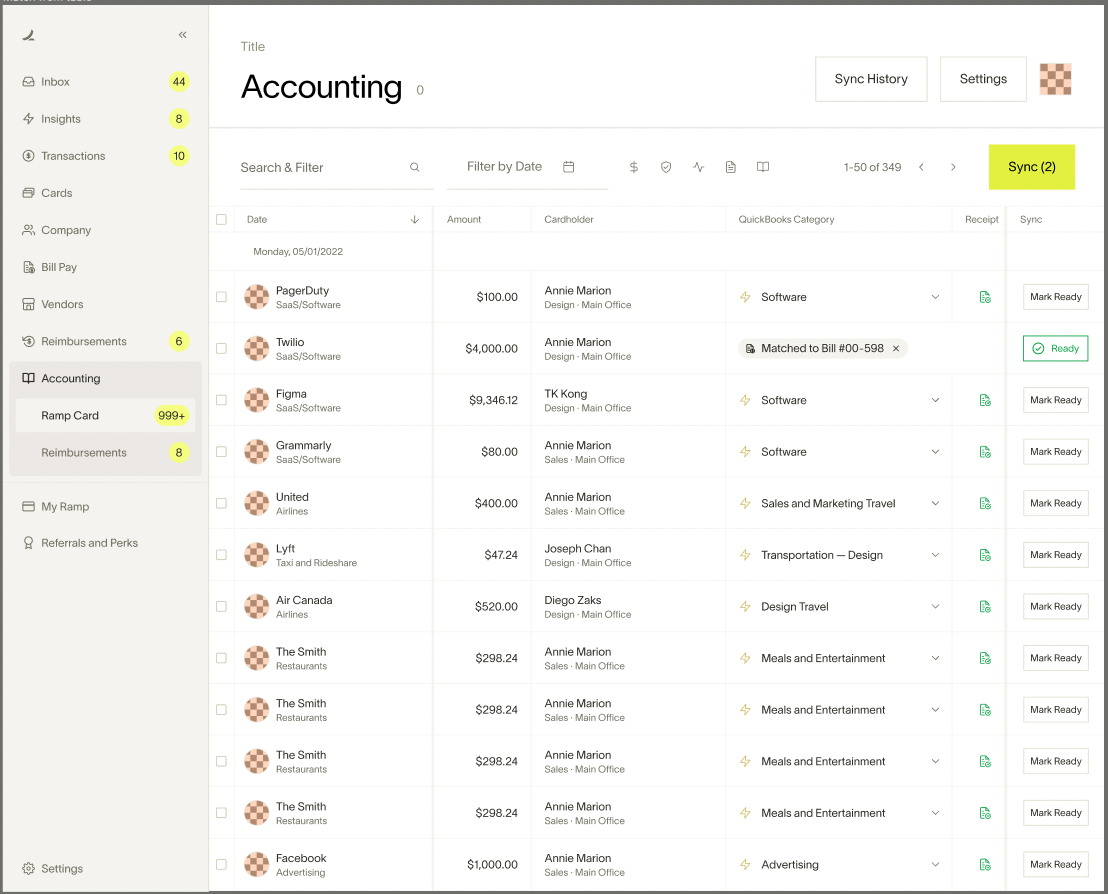Image resolution: width=1108 pixels, height=894 pixels.
Task: Open Design Travel category dropdown
Action: pyautogui.click(x=935, y=606)
